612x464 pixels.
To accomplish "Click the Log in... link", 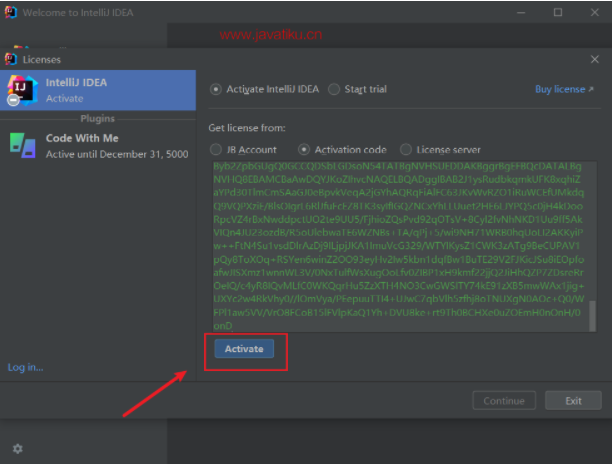I will [25, 367].
